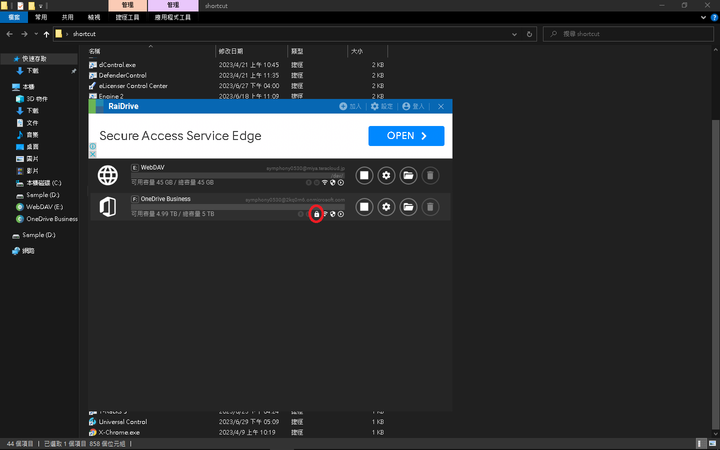720x450 pixels.
Task: Click the E: drive letter badge
Action: pyautogui.click(x=135, y=168)
